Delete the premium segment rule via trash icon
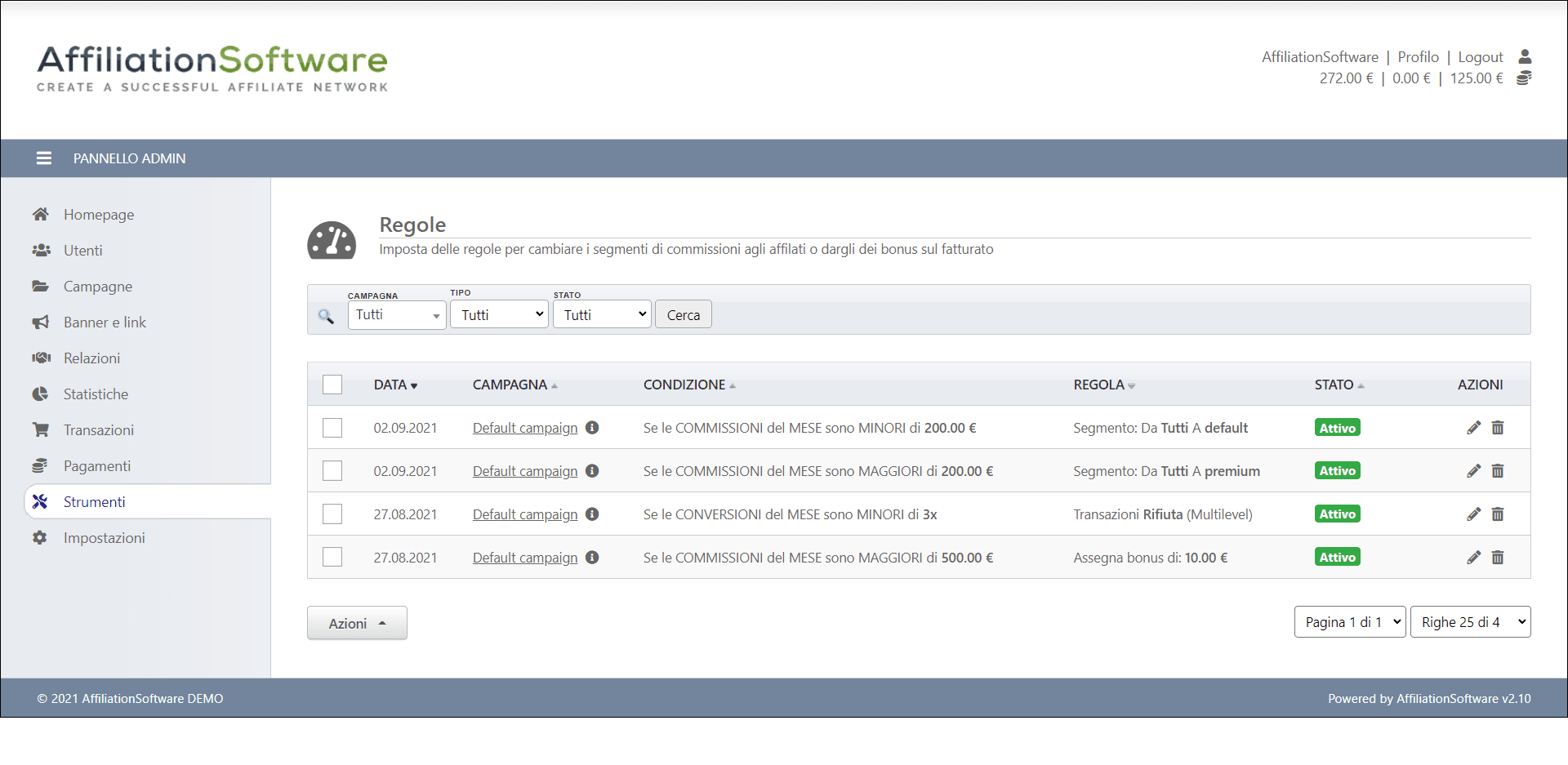The image size is (1568, 765). click(x=1498, y=471)
